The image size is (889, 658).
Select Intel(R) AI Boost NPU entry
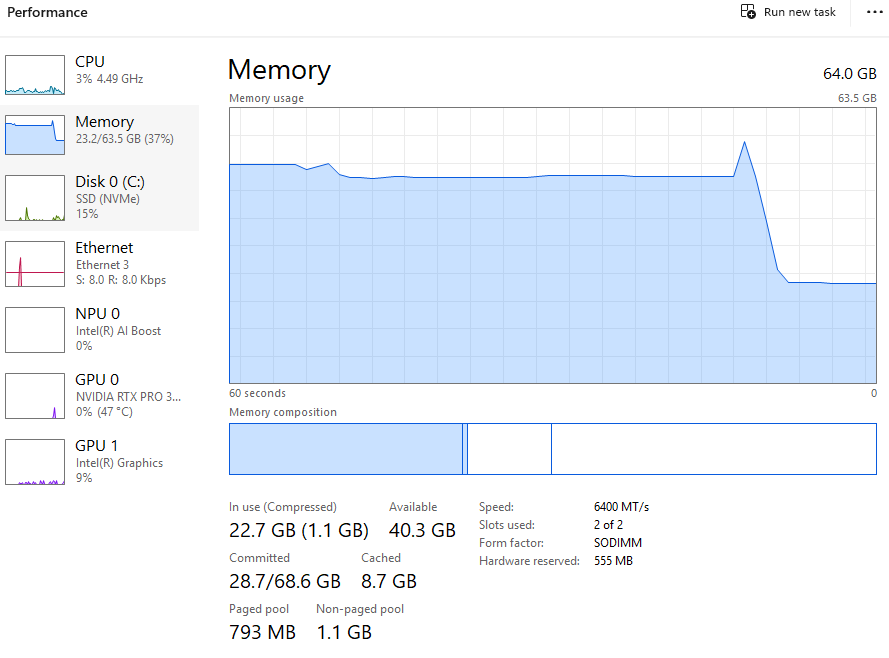pyautogui.click(x=118, y=330)
